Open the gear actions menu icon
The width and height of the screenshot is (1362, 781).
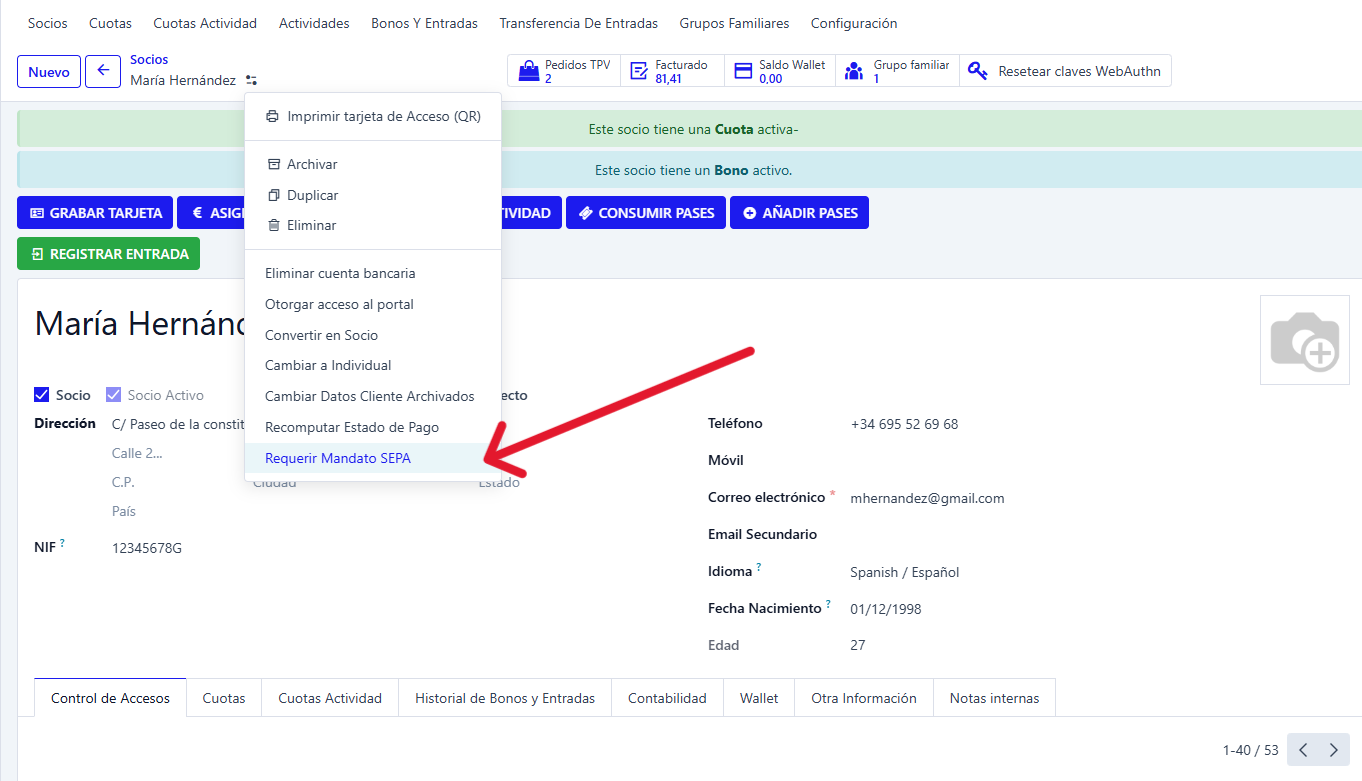pos(251,80)
